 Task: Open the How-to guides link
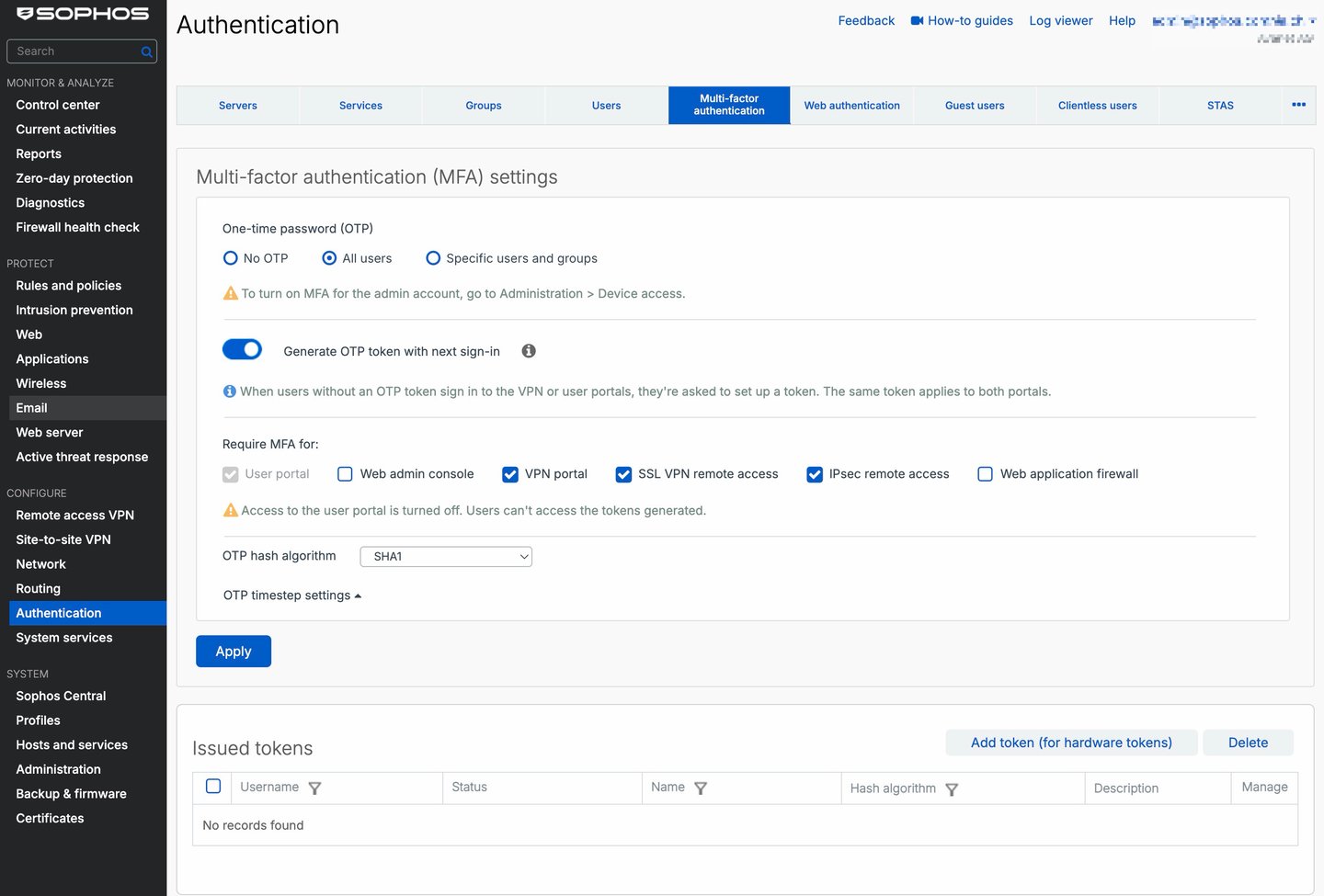coord(970,20)
